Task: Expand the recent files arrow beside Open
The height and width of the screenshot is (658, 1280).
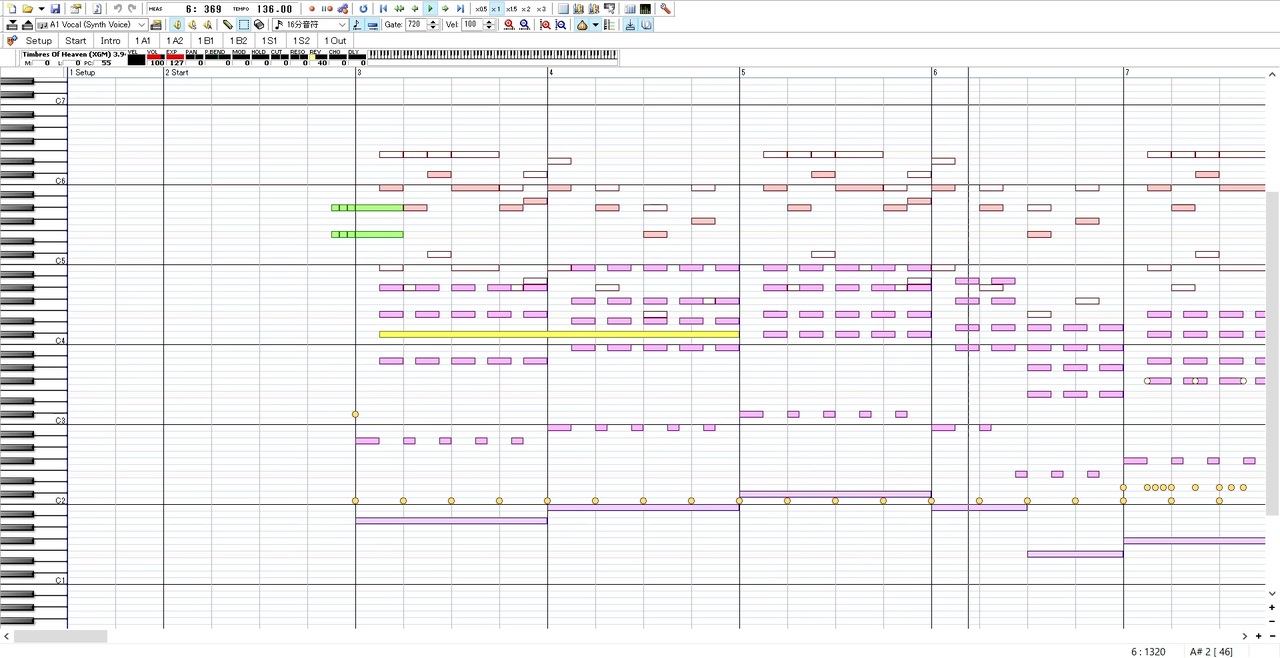Action: click(x=40, y=9)
